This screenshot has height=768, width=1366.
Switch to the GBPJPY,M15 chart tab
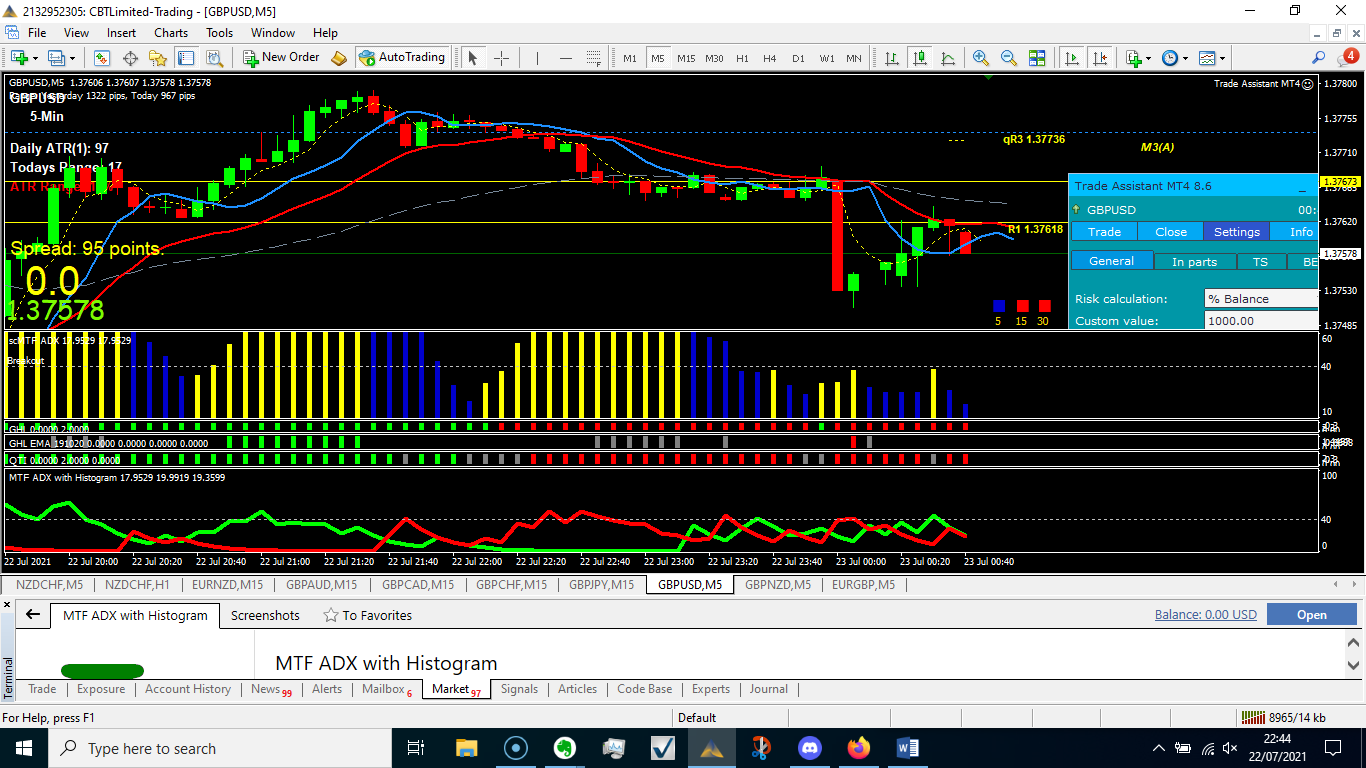click(x=601, y=585)
